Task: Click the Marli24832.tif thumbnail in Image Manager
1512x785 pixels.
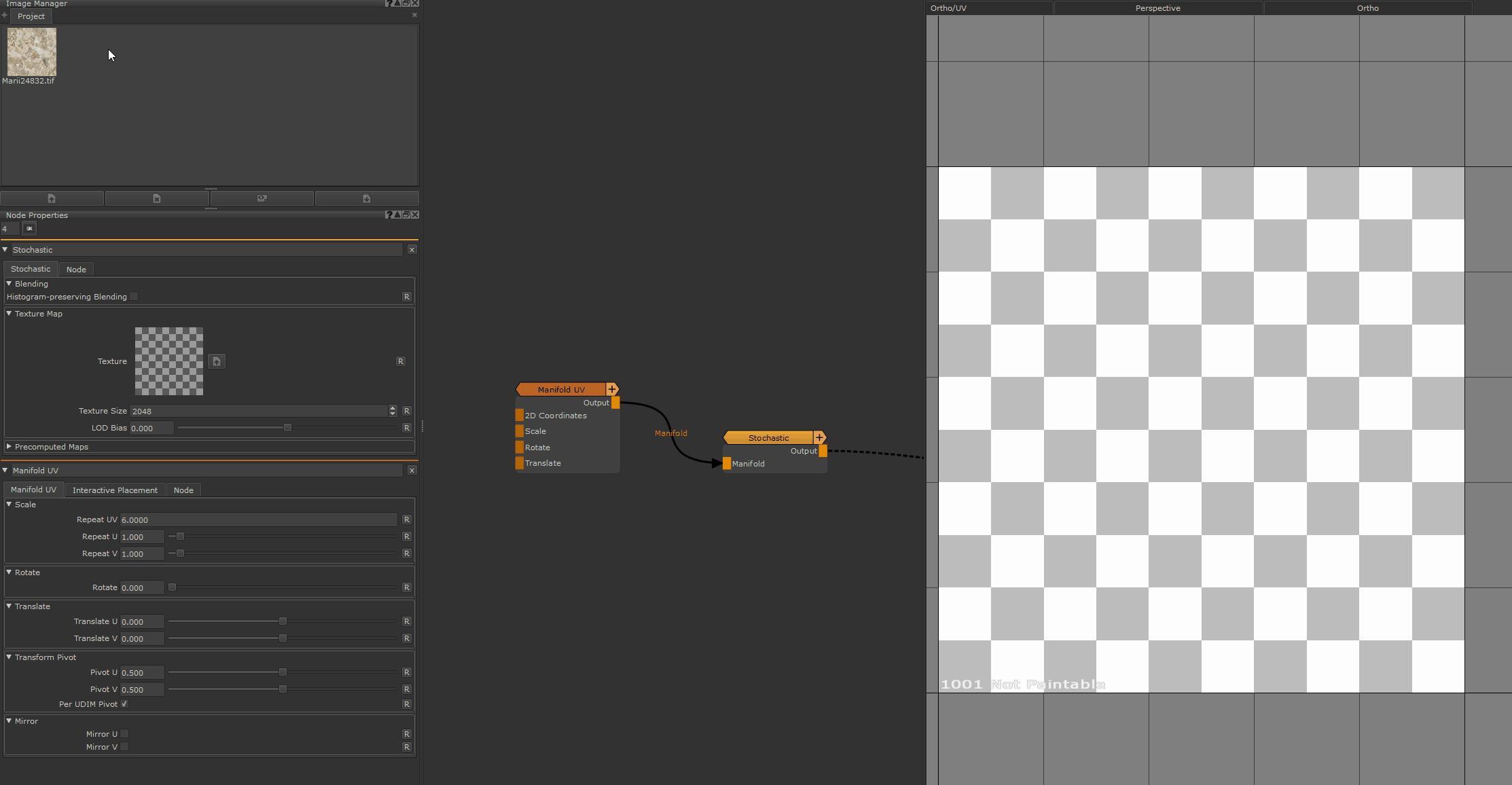Action: click(31, 51)
